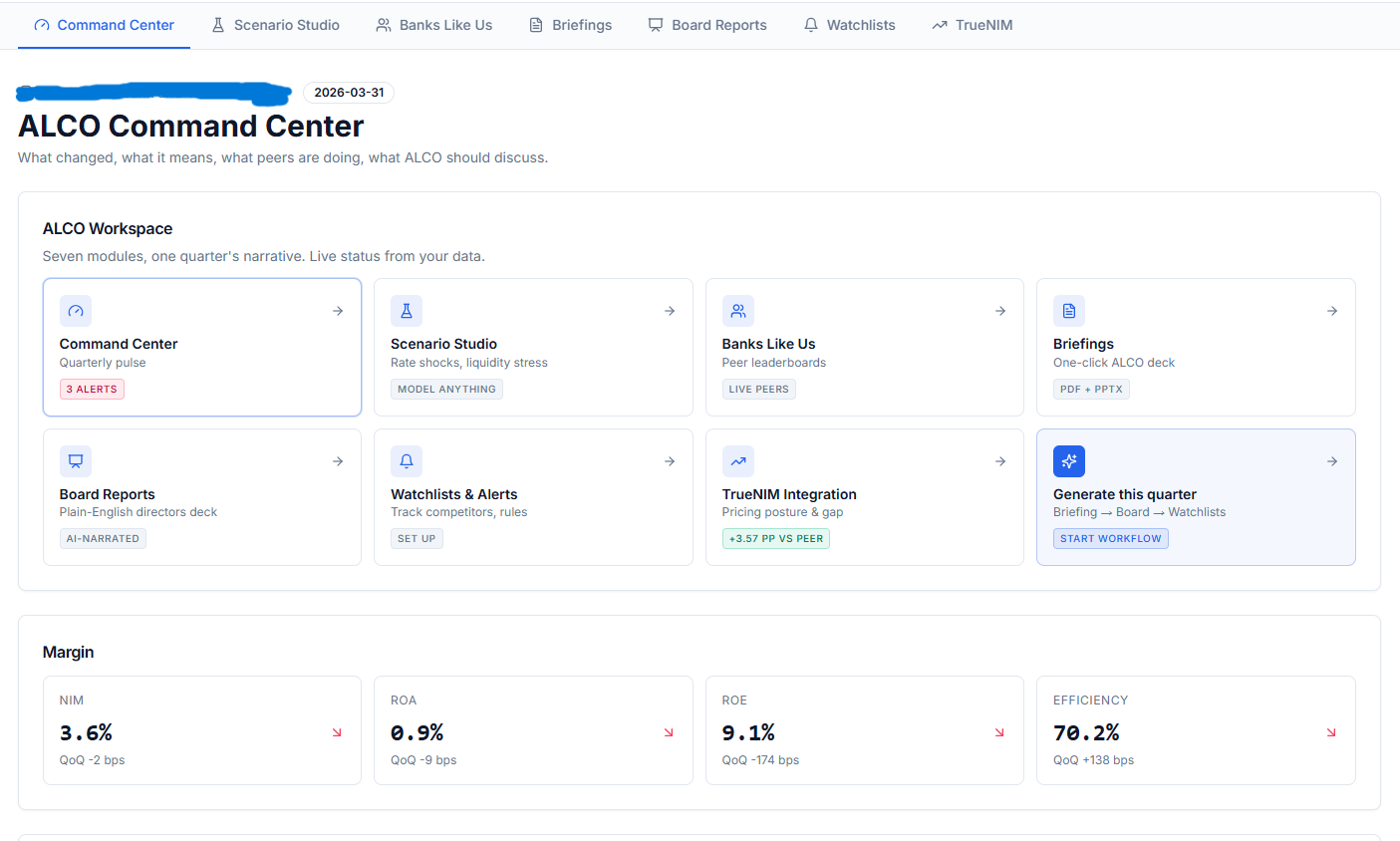Image resolution: width=1400 pixels, height=841 pixels.
Task: Open the Board Reports card title
Action: [x=108, y=494]
